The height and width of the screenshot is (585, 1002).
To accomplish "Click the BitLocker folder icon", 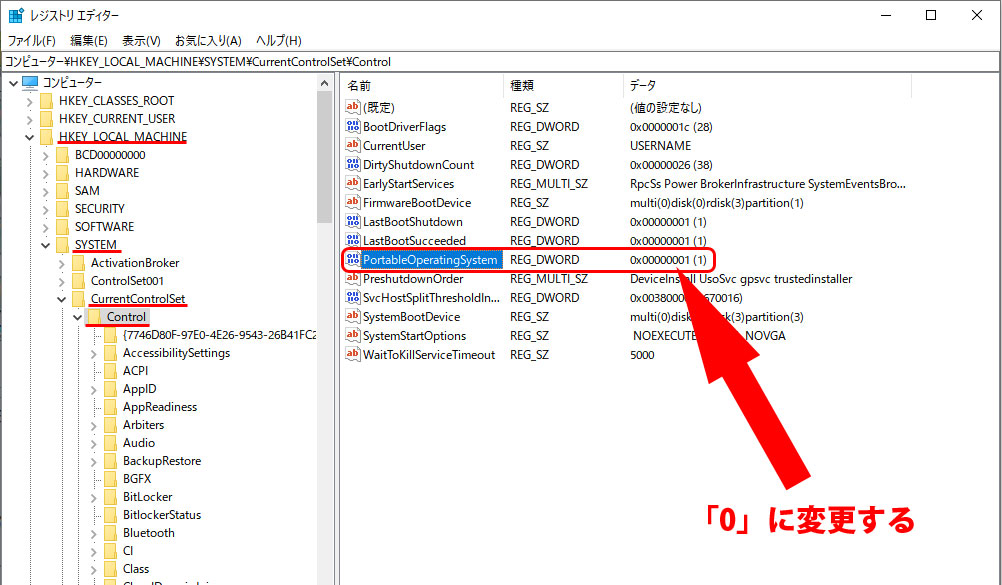I will coord(111,497).
